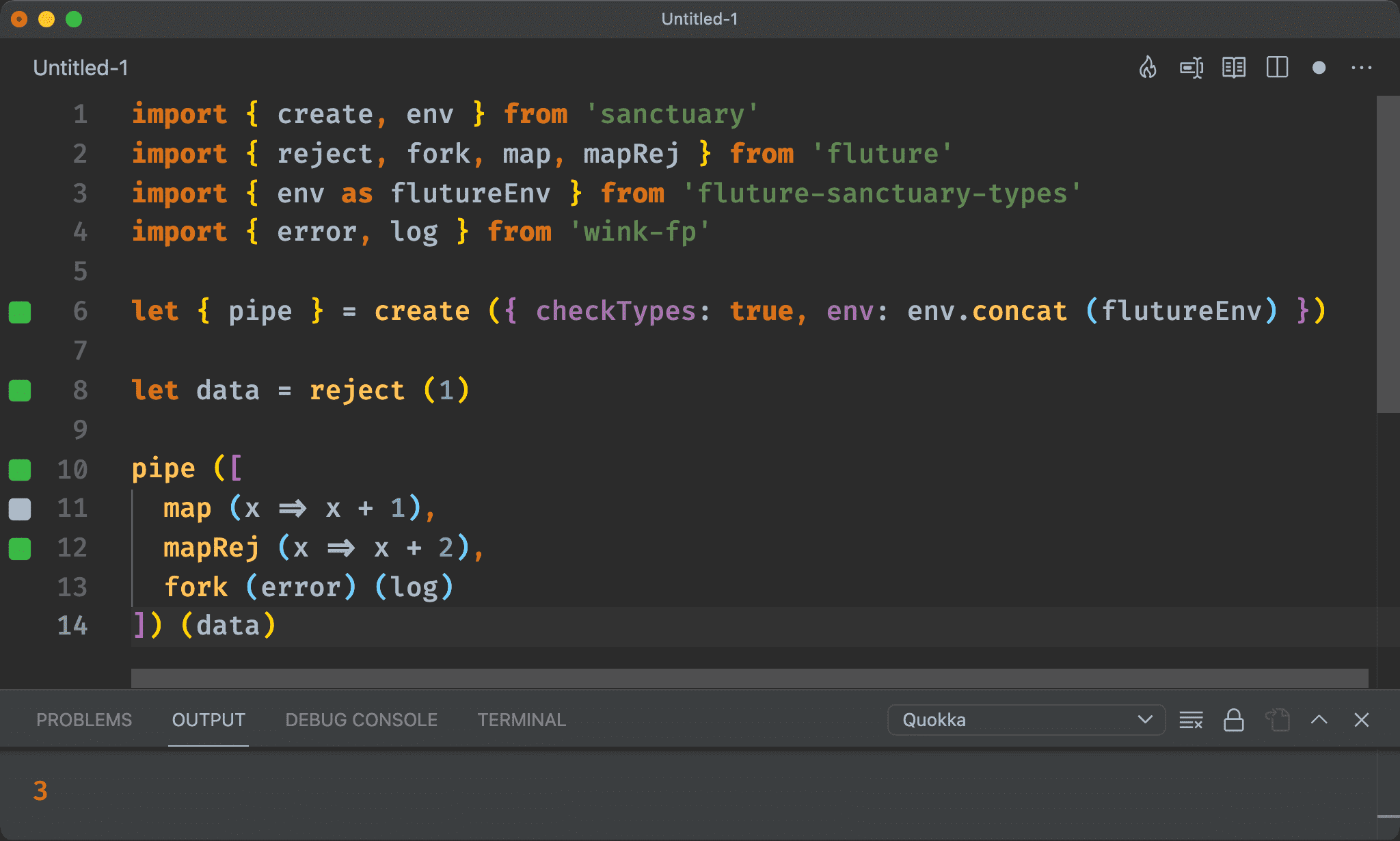Maximize the panel with the up chevron
1400x841 pixels.
(1319, 720)
